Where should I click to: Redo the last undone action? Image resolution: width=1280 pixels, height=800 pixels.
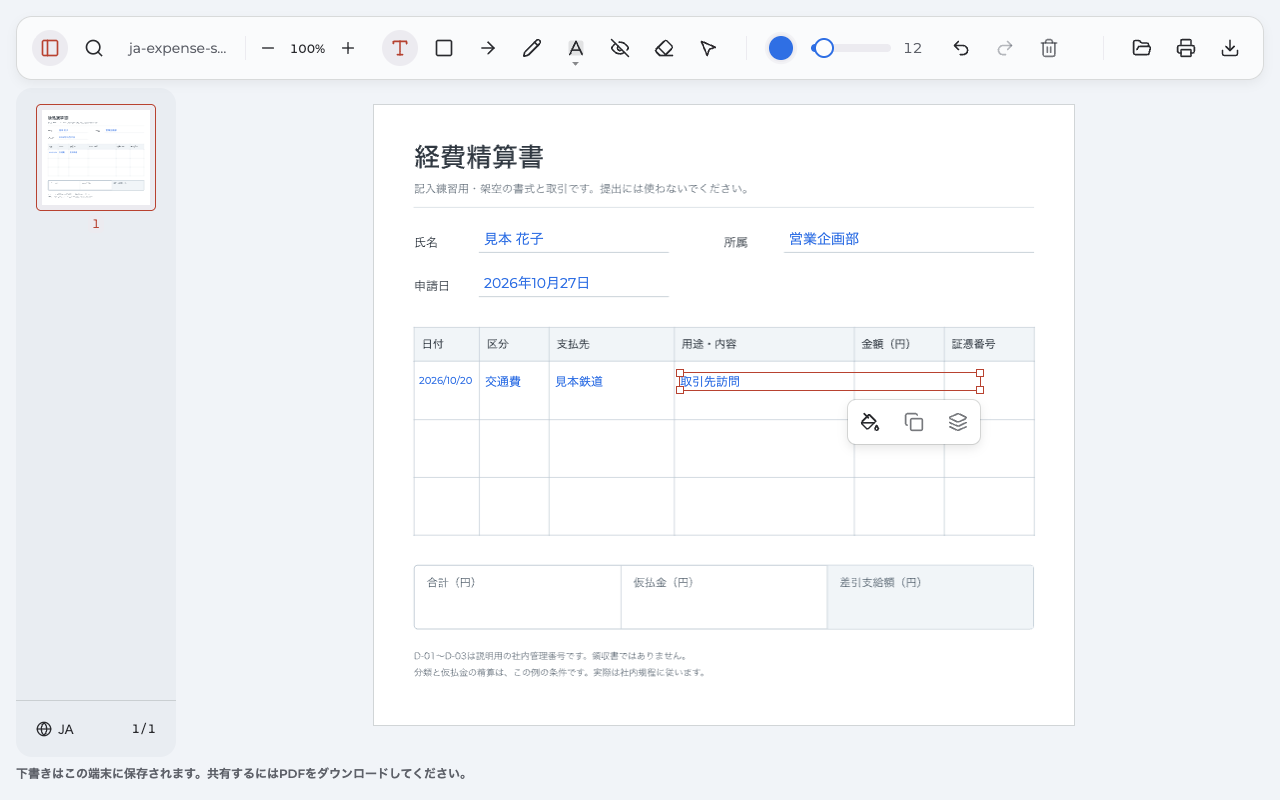coord(1005,48)
